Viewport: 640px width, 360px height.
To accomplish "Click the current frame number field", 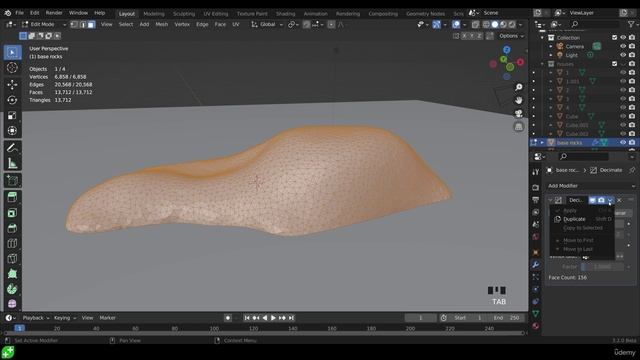I will point(420,318).
